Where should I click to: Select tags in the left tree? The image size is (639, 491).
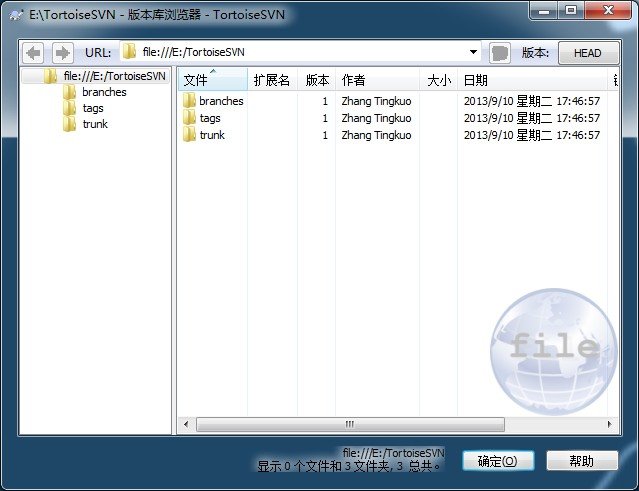point(93,108)
